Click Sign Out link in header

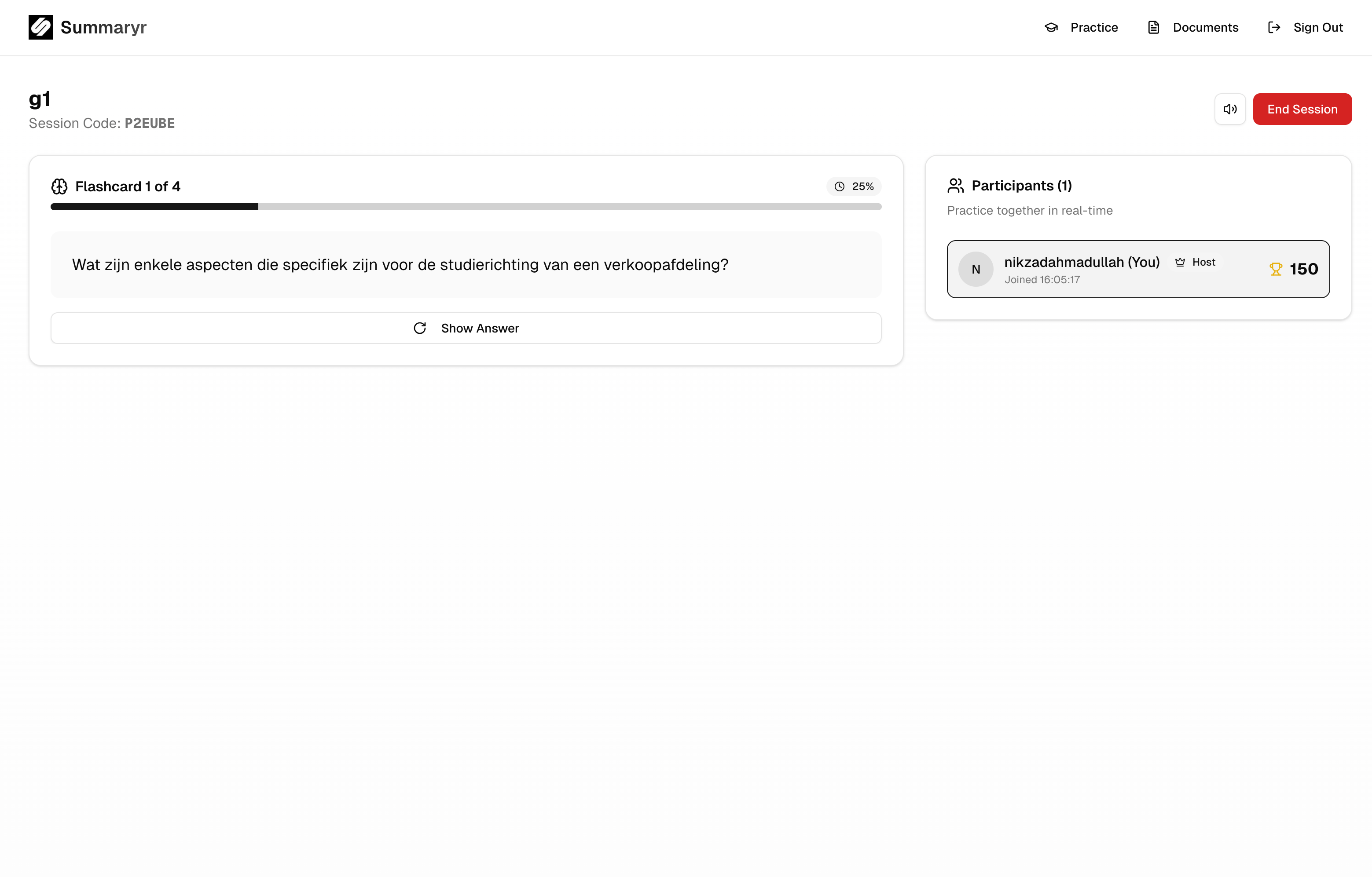[x=1317, y=27]
